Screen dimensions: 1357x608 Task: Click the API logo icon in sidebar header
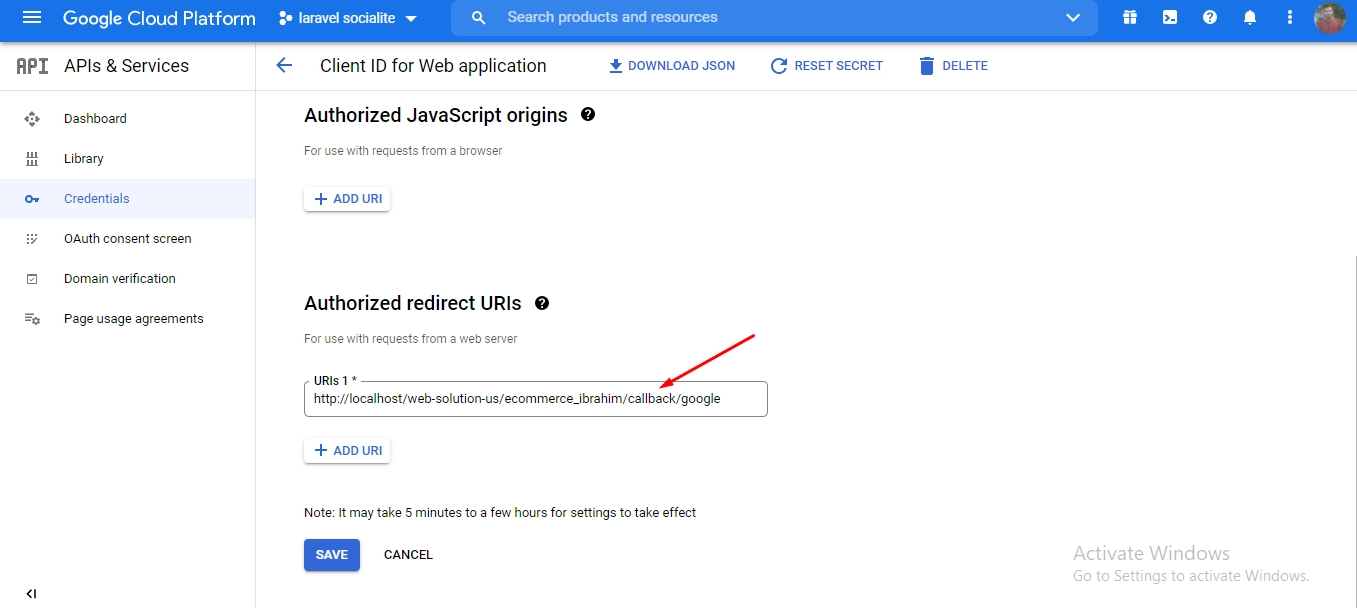click(x=32, y=66)
